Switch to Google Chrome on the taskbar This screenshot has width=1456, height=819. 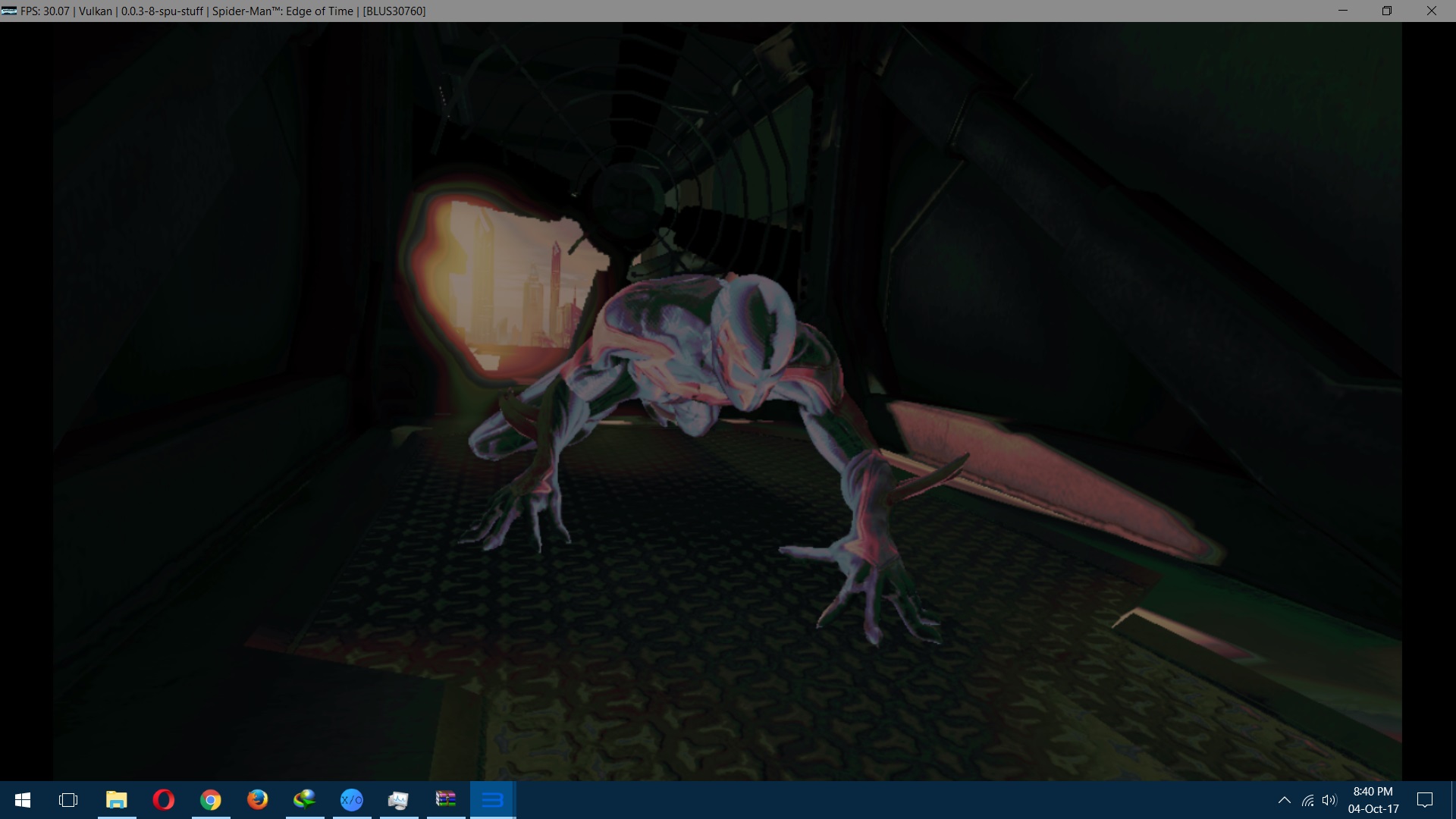[x=210, y=800]
